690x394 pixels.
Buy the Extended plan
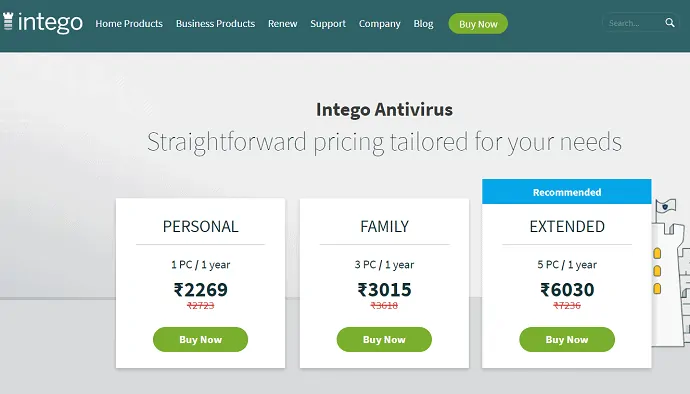click(x=567, y=339)
